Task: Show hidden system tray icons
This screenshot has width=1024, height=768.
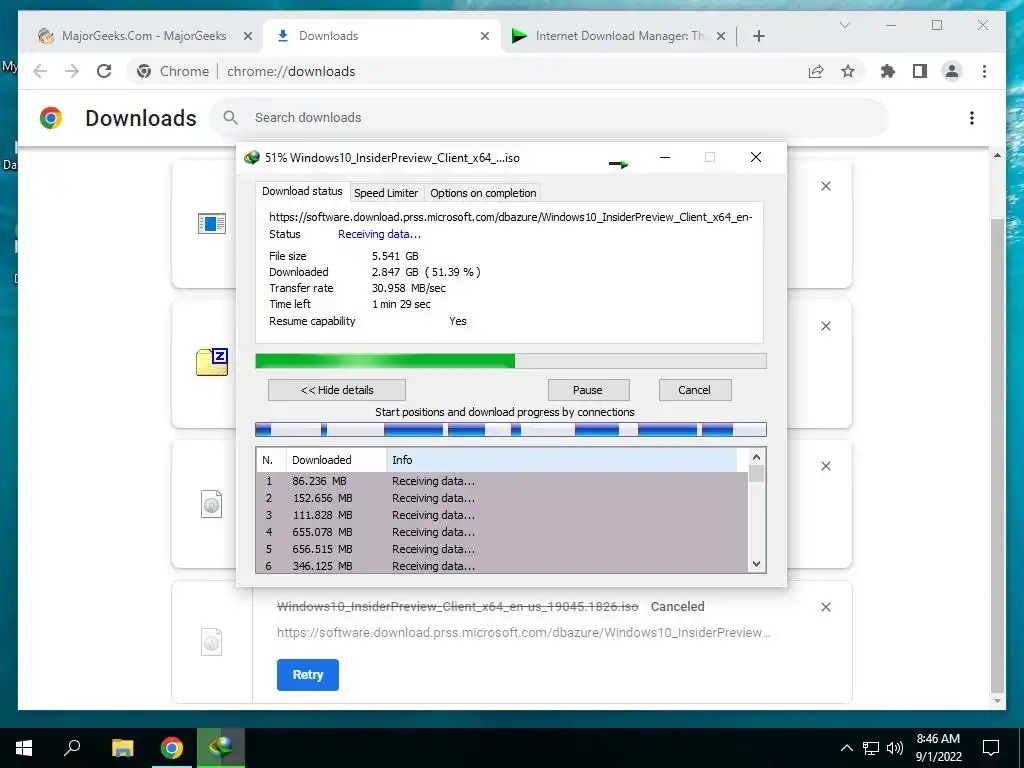Action: 846,748
